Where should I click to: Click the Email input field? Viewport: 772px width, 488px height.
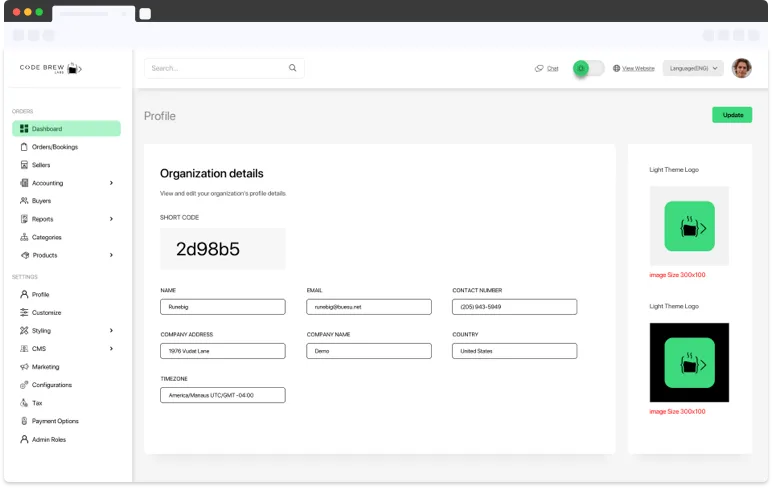click(x=369, y=307)
